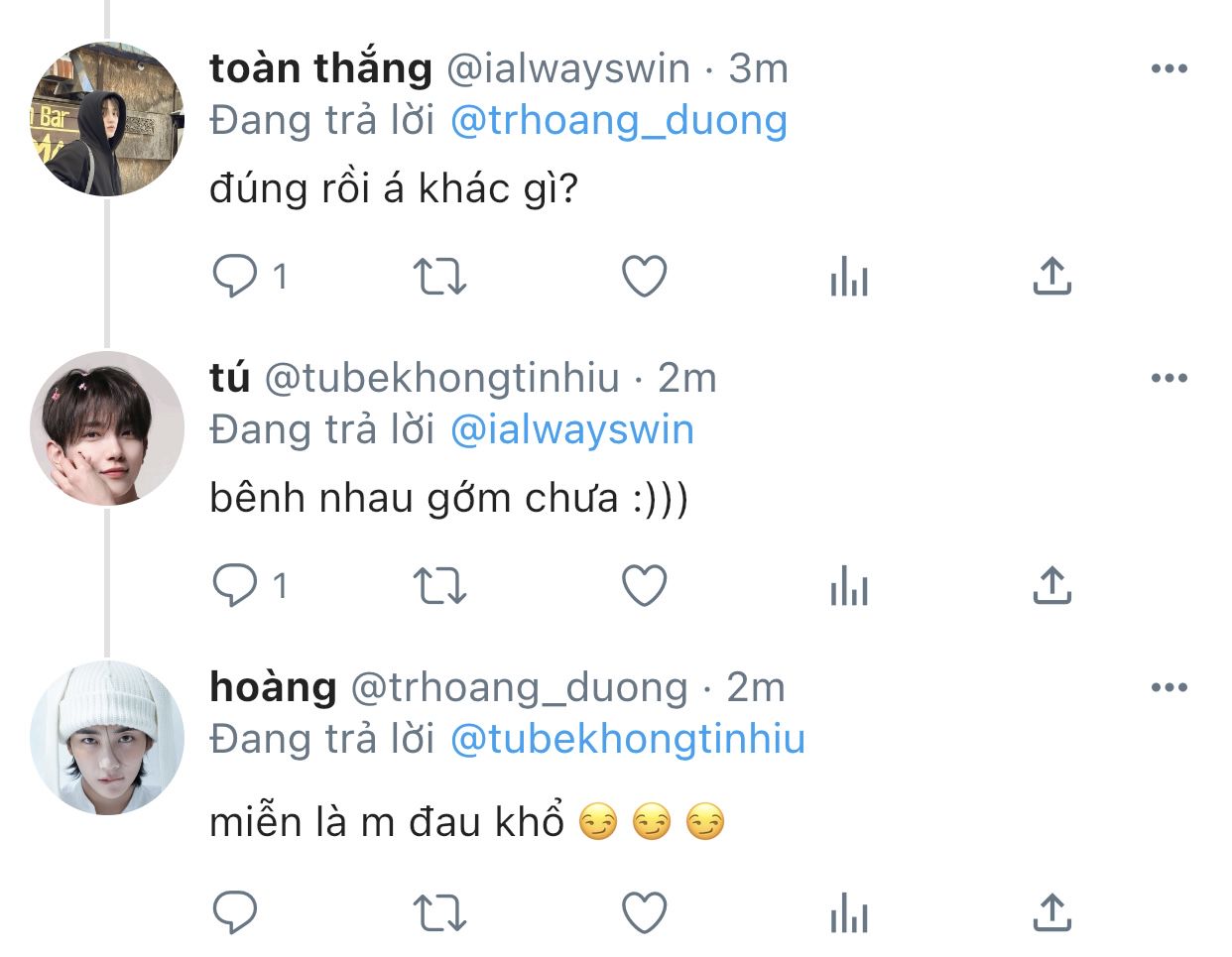
Task: Open more options on tú's tweet
Action: coord(1169,378)
